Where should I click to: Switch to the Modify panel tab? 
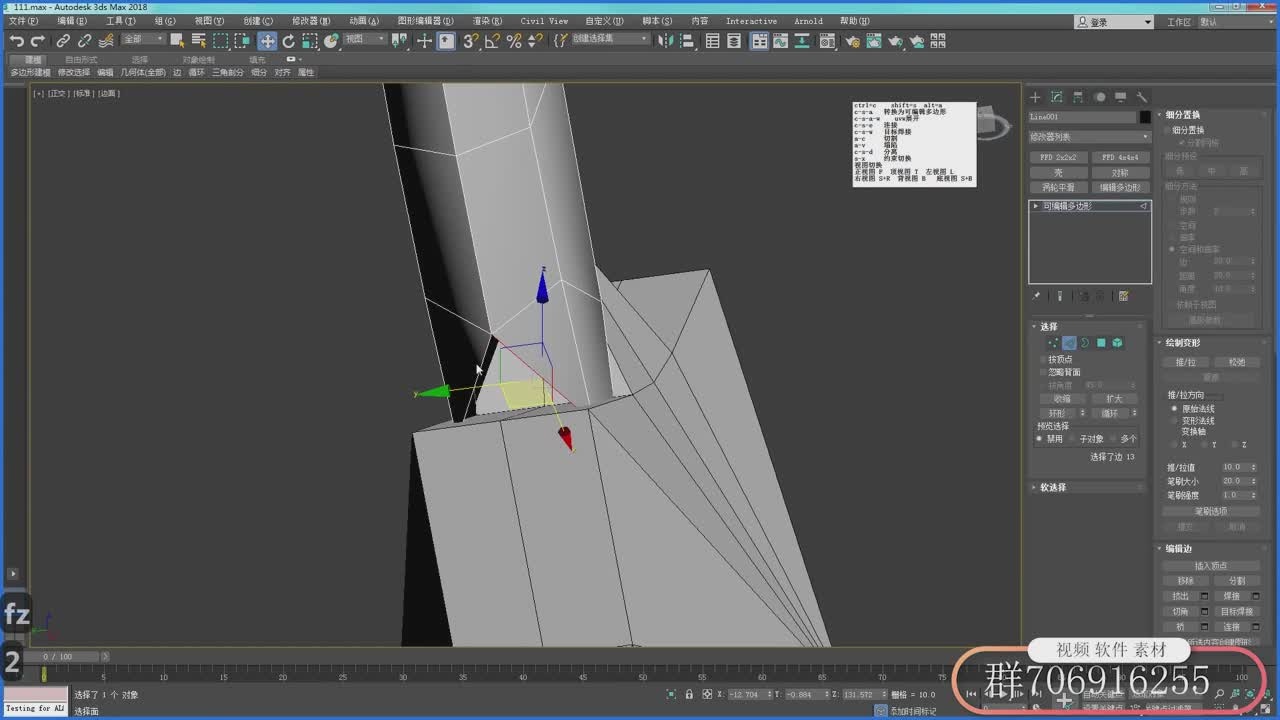click(x=1056, y=97)
